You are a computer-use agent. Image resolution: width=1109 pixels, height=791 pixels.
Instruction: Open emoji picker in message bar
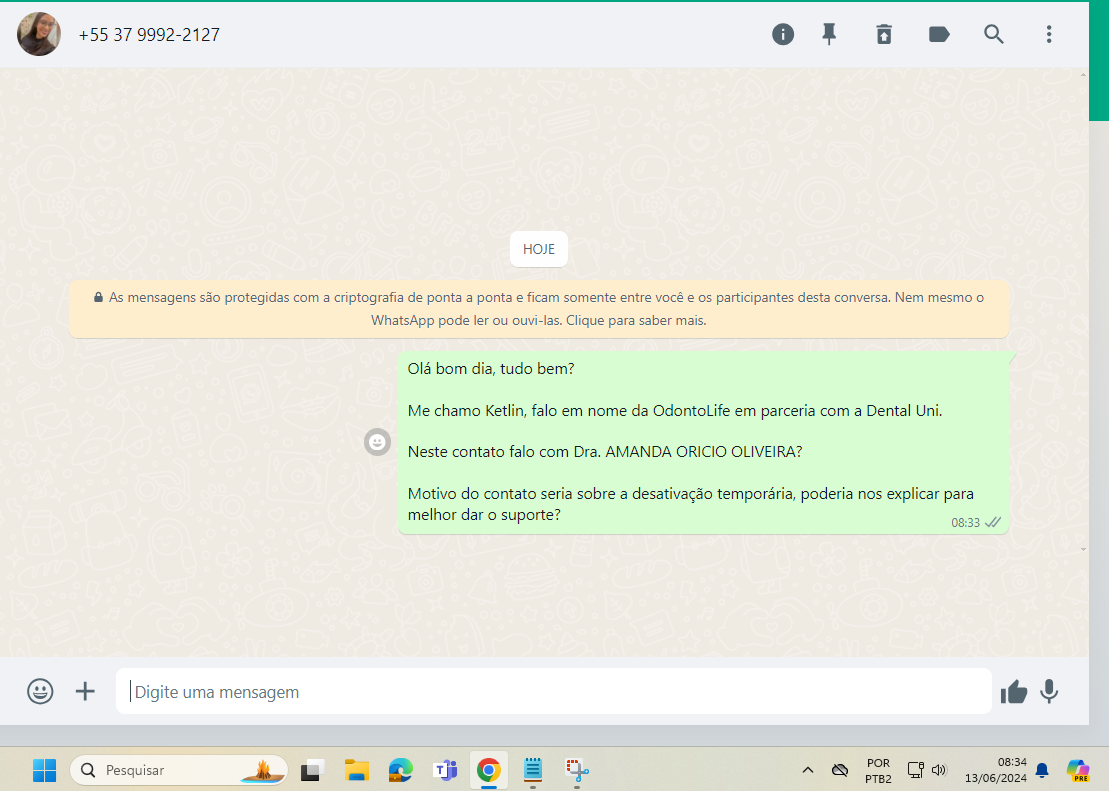coord(40,691)
